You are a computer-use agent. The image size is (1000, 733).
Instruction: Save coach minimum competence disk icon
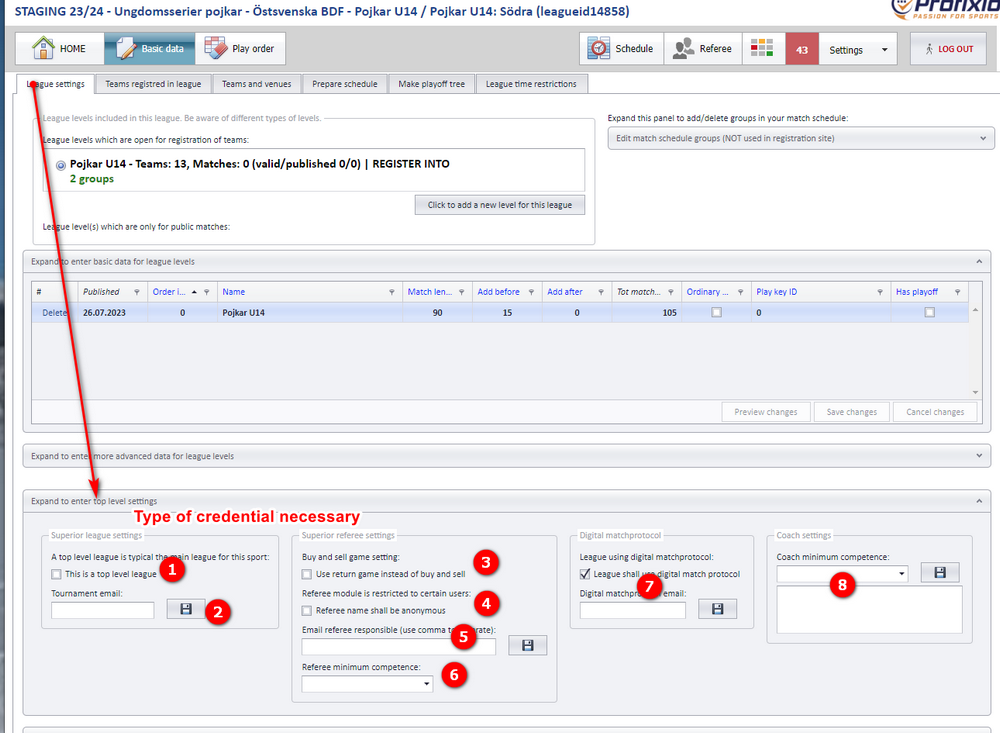point(940,573)
